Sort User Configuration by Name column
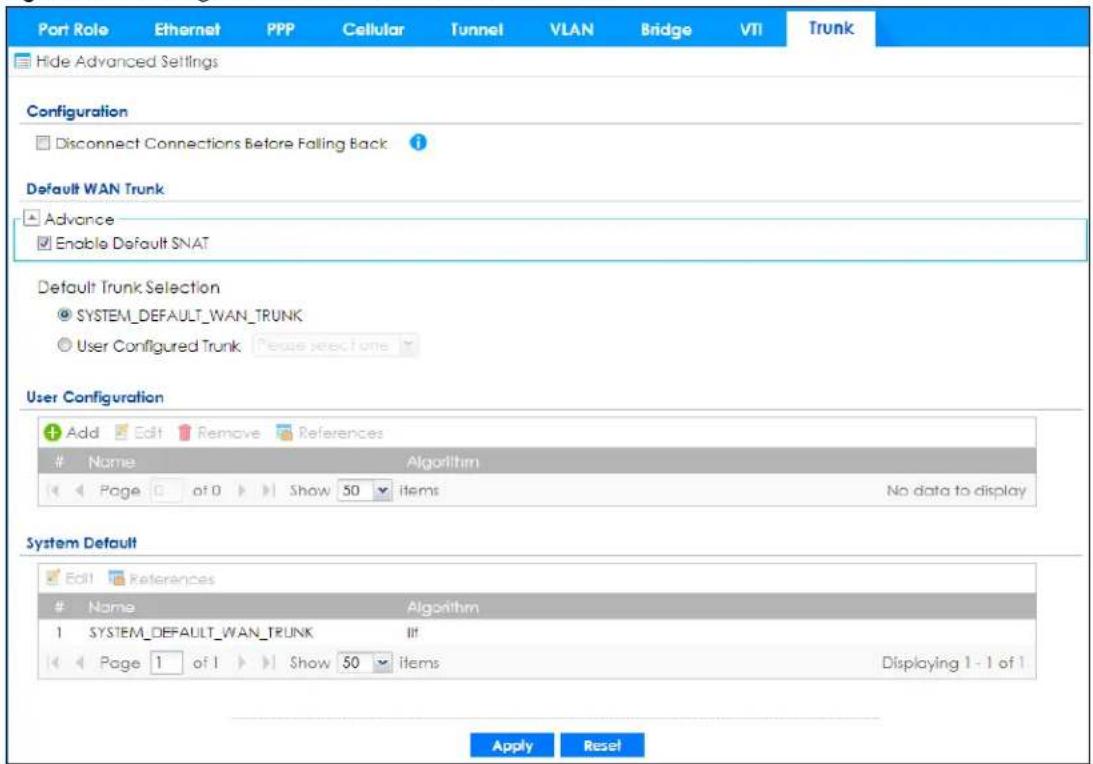The width and height of the screenshot is (1093, 764). tap(112, 461)
